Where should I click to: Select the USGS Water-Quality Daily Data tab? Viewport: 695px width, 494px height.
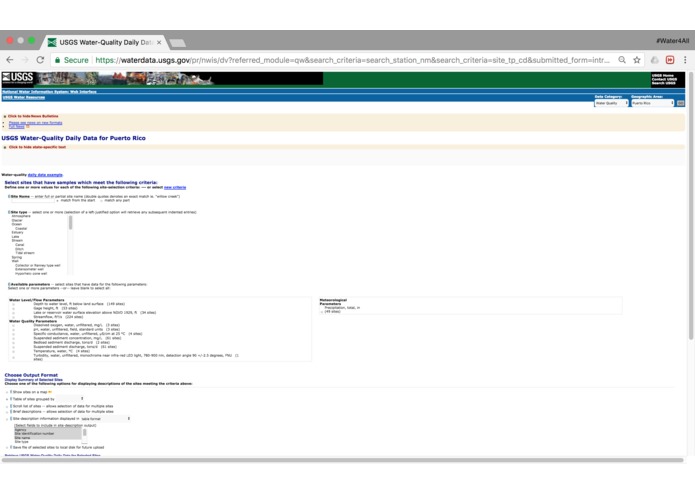click(x=105, y=43)
